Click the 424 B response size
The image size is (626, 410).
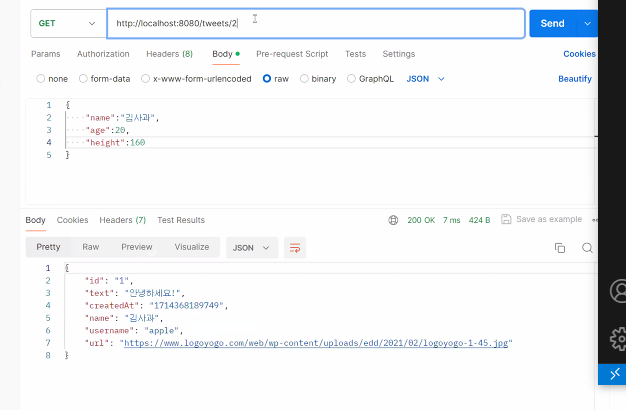tap(479, 220)
